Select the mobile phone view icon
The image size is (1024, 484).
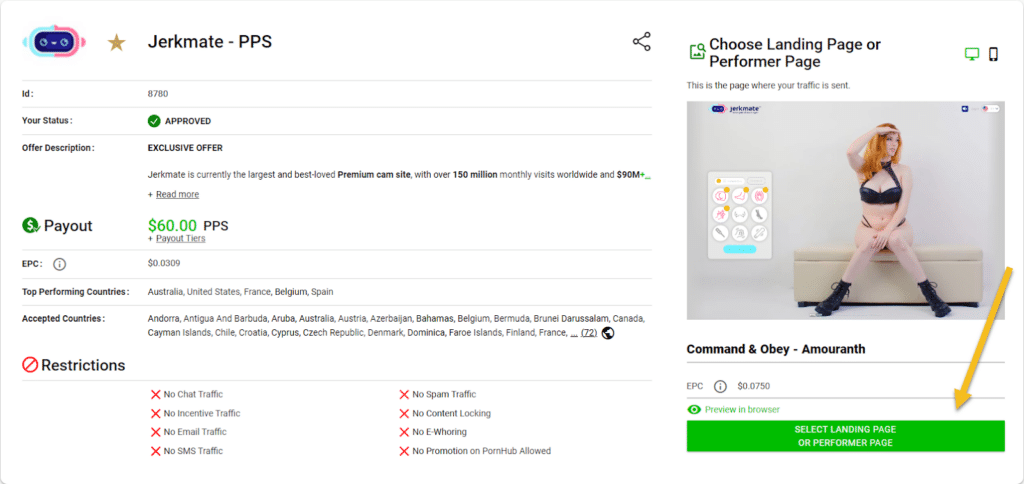(x=994, y=54)
